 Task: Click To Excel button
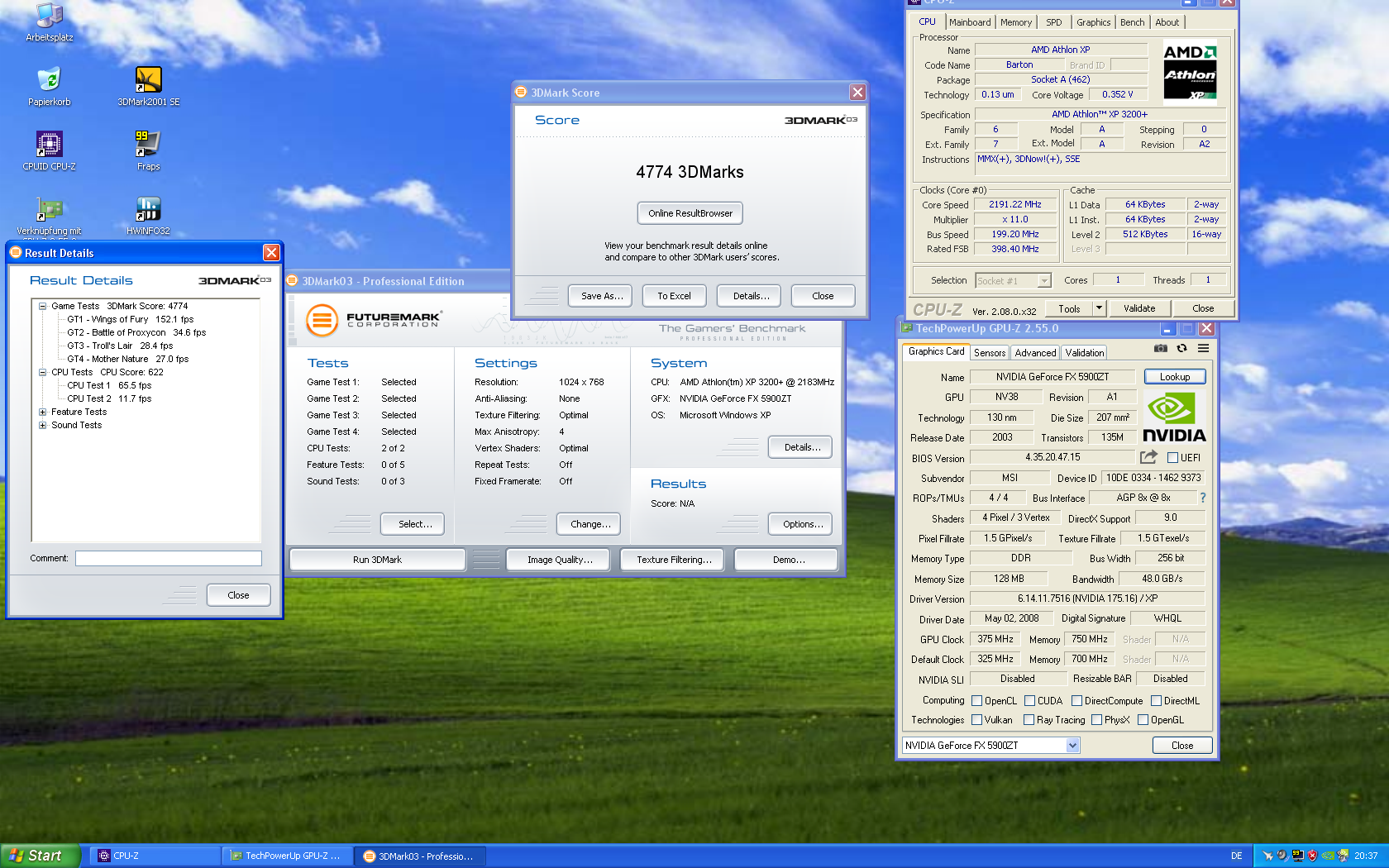(x=674, y=296)
